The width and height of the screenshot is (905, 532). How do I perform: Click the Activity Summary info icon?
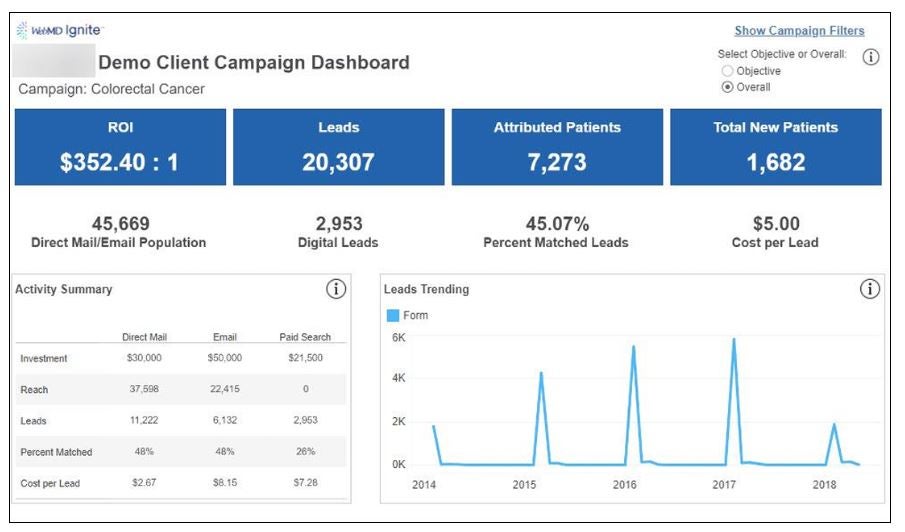336,289
